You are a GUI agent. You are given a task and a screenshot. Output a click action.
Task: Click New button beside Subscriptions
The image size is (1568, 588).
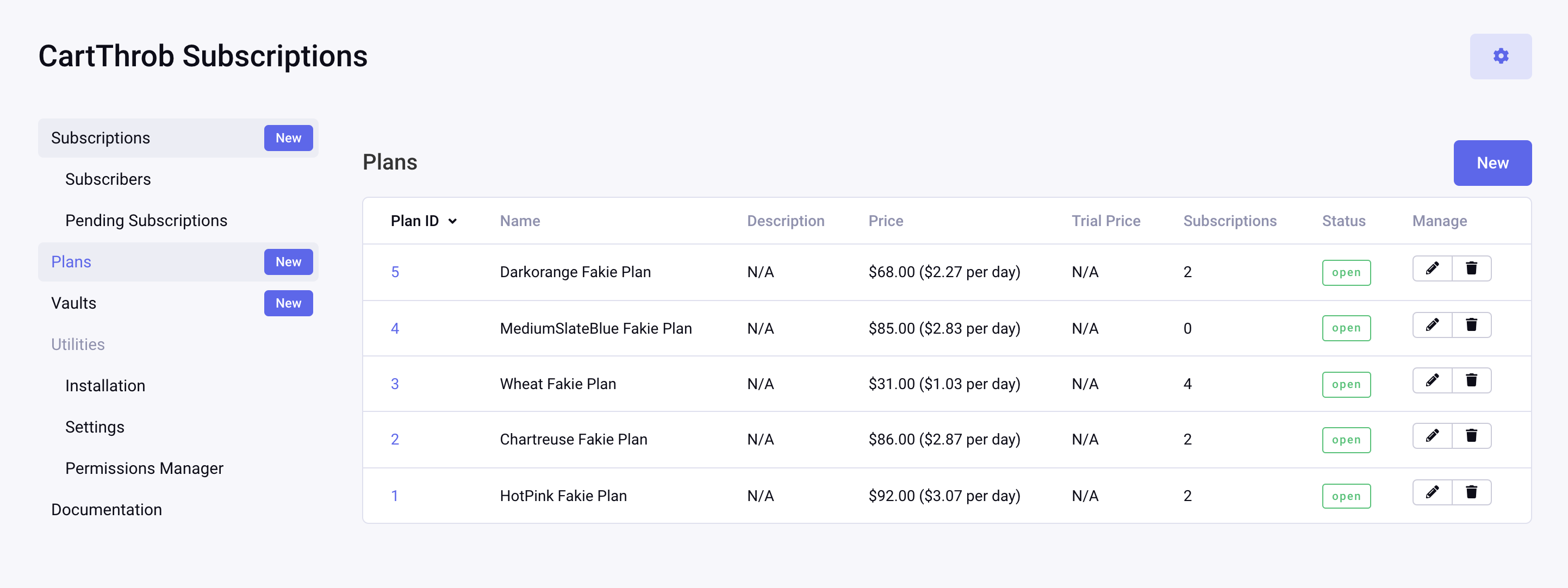point(289,138)
